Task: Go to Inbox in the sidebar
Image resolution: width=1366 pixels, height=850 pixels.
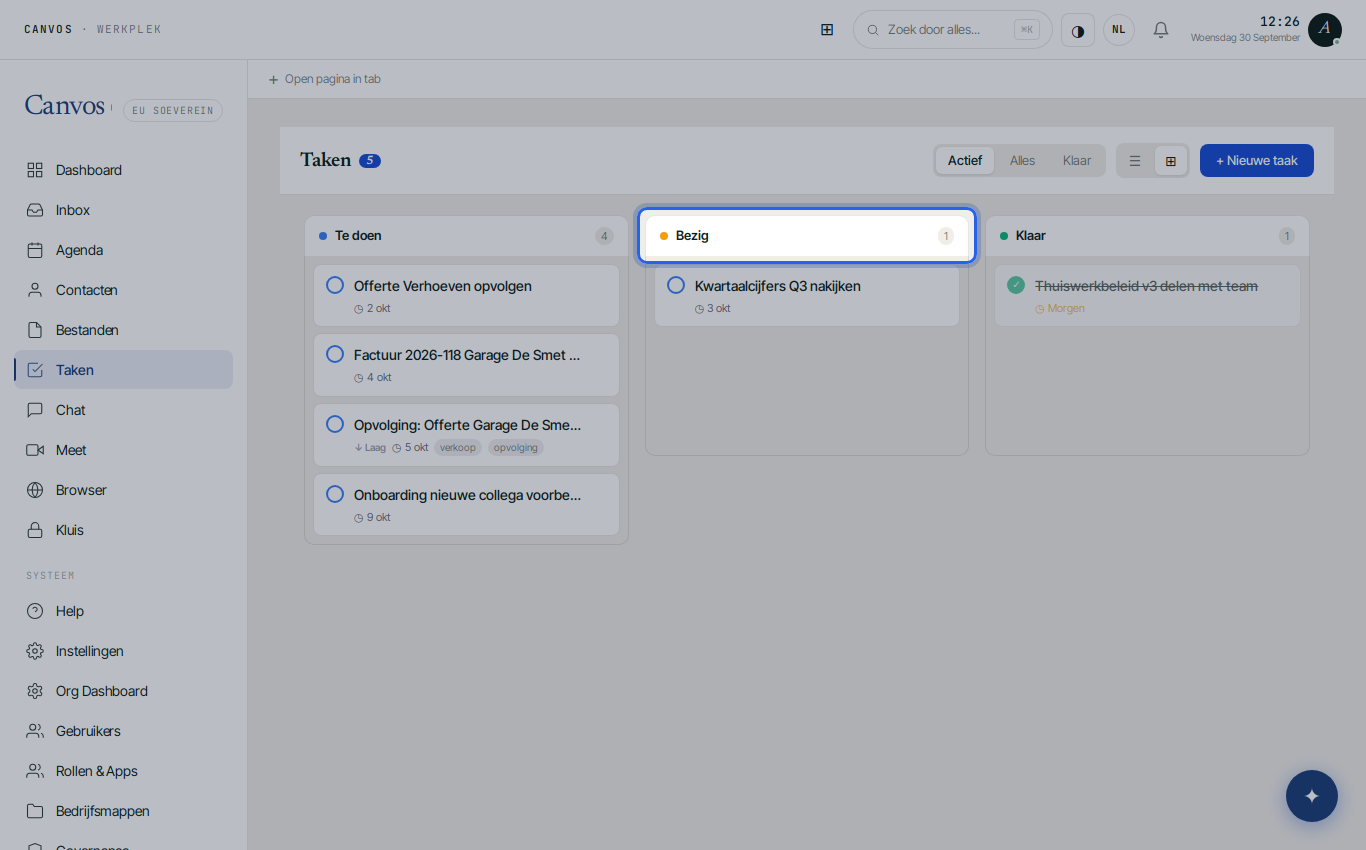Action: 124,210
